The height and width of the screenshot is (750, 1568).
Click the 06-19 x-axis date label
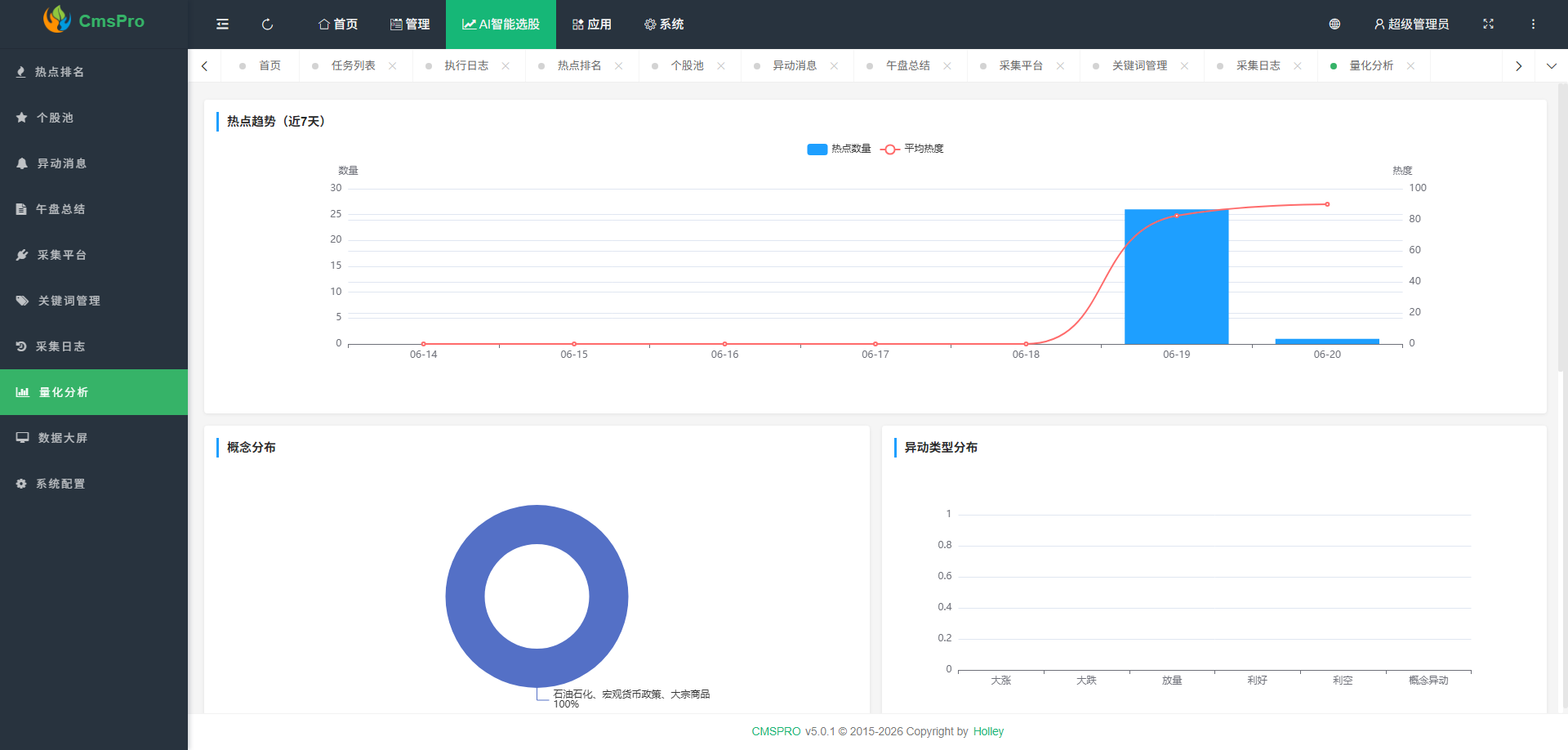[x=1176, y=355]
